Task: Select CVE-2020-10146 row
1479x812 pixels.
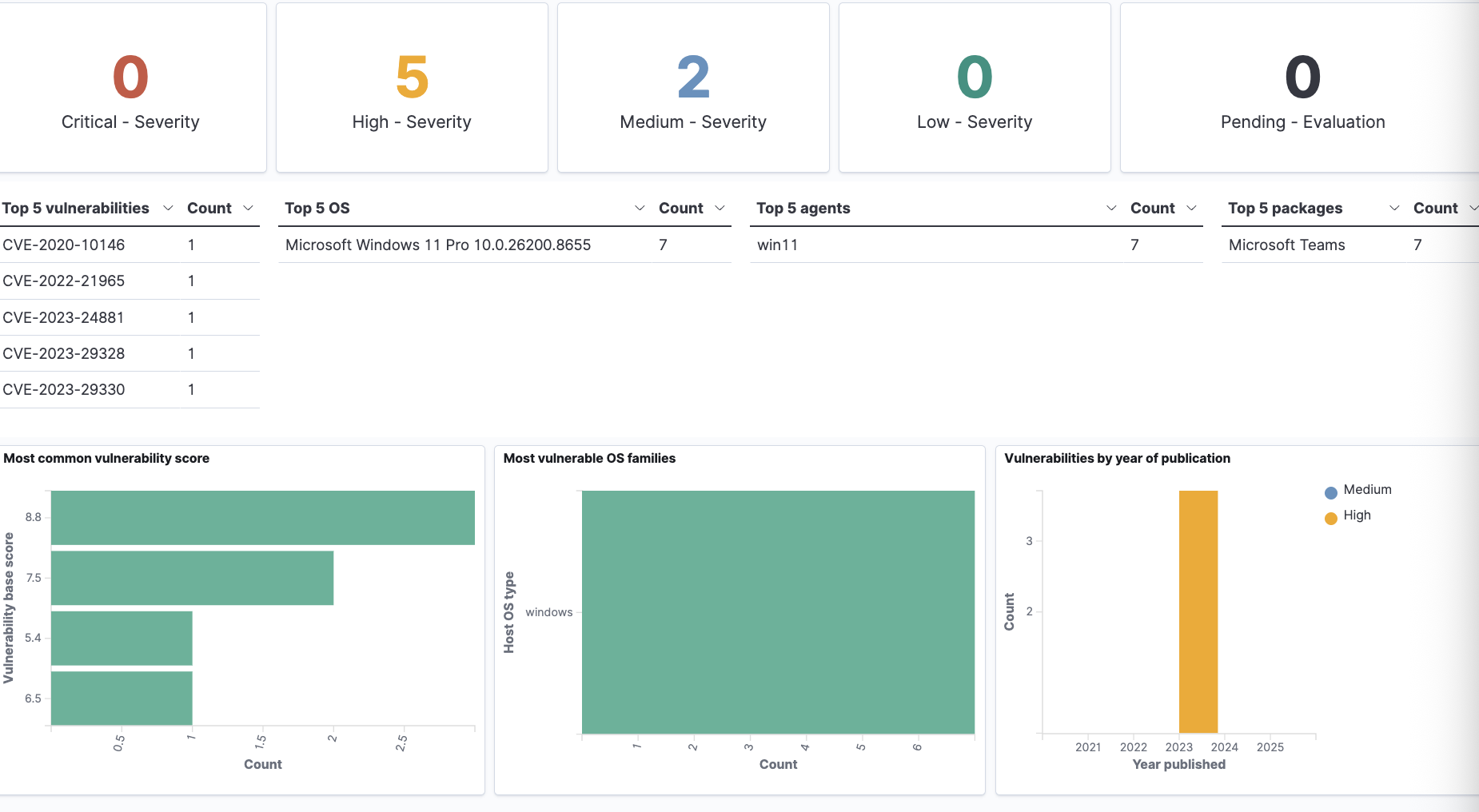Action: pyautogui.click(x=130, y=245)
